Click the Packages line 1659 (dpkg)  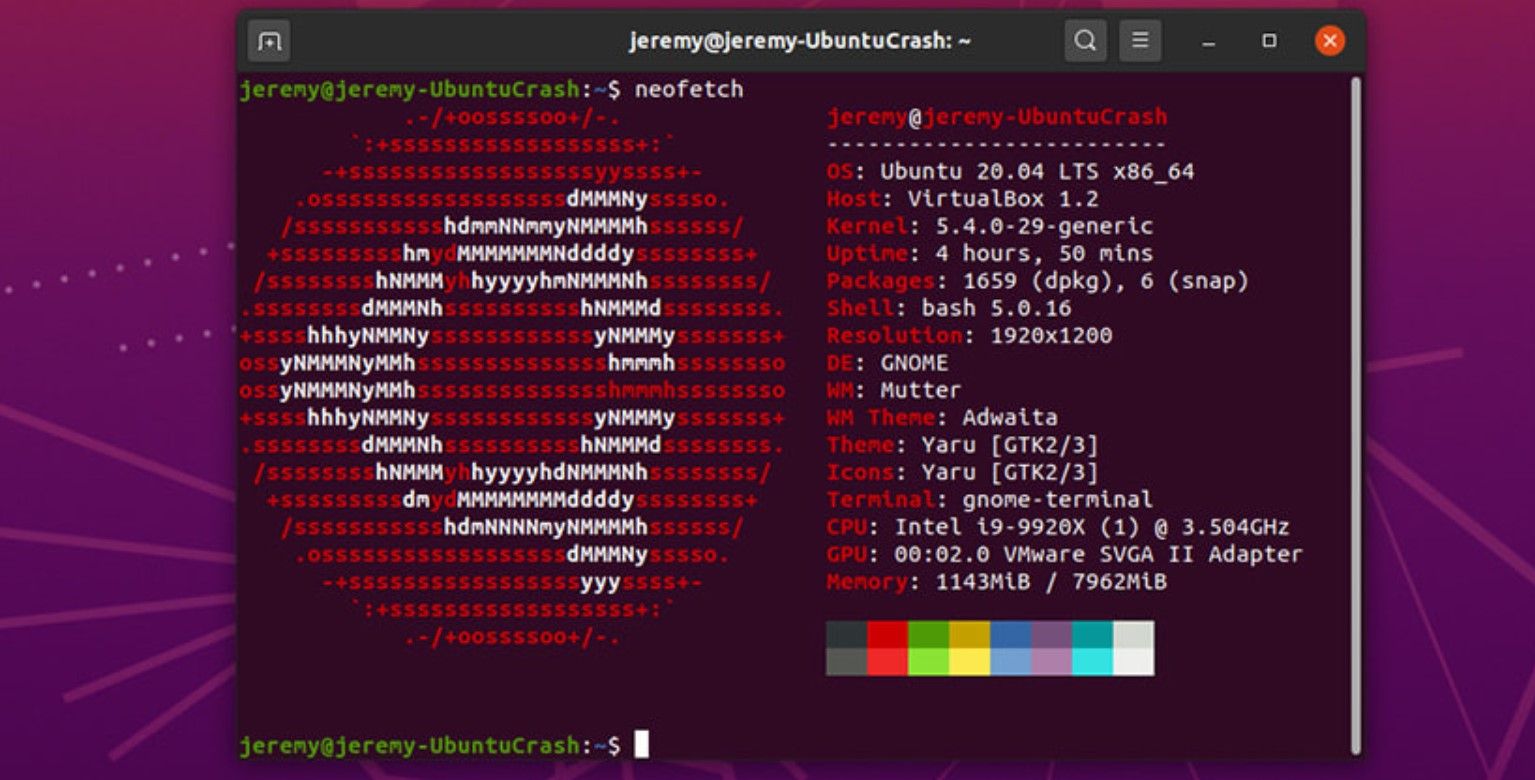click(x=1038, y=281)
